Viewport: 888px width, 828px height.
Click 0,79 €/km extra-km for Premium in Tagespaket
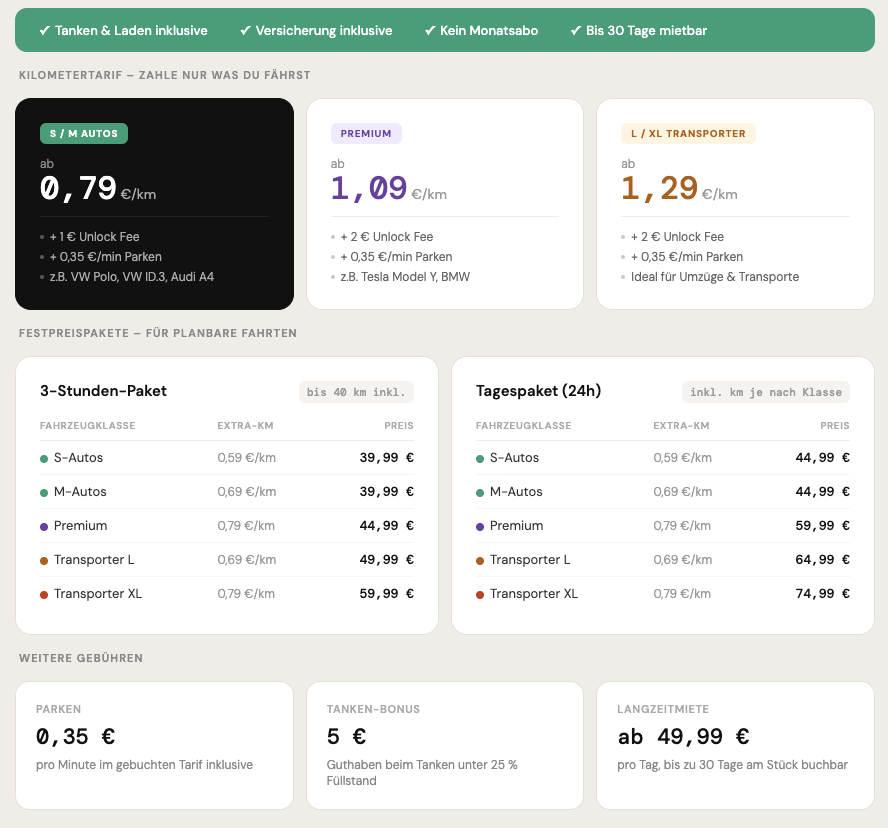click(682, 526)
